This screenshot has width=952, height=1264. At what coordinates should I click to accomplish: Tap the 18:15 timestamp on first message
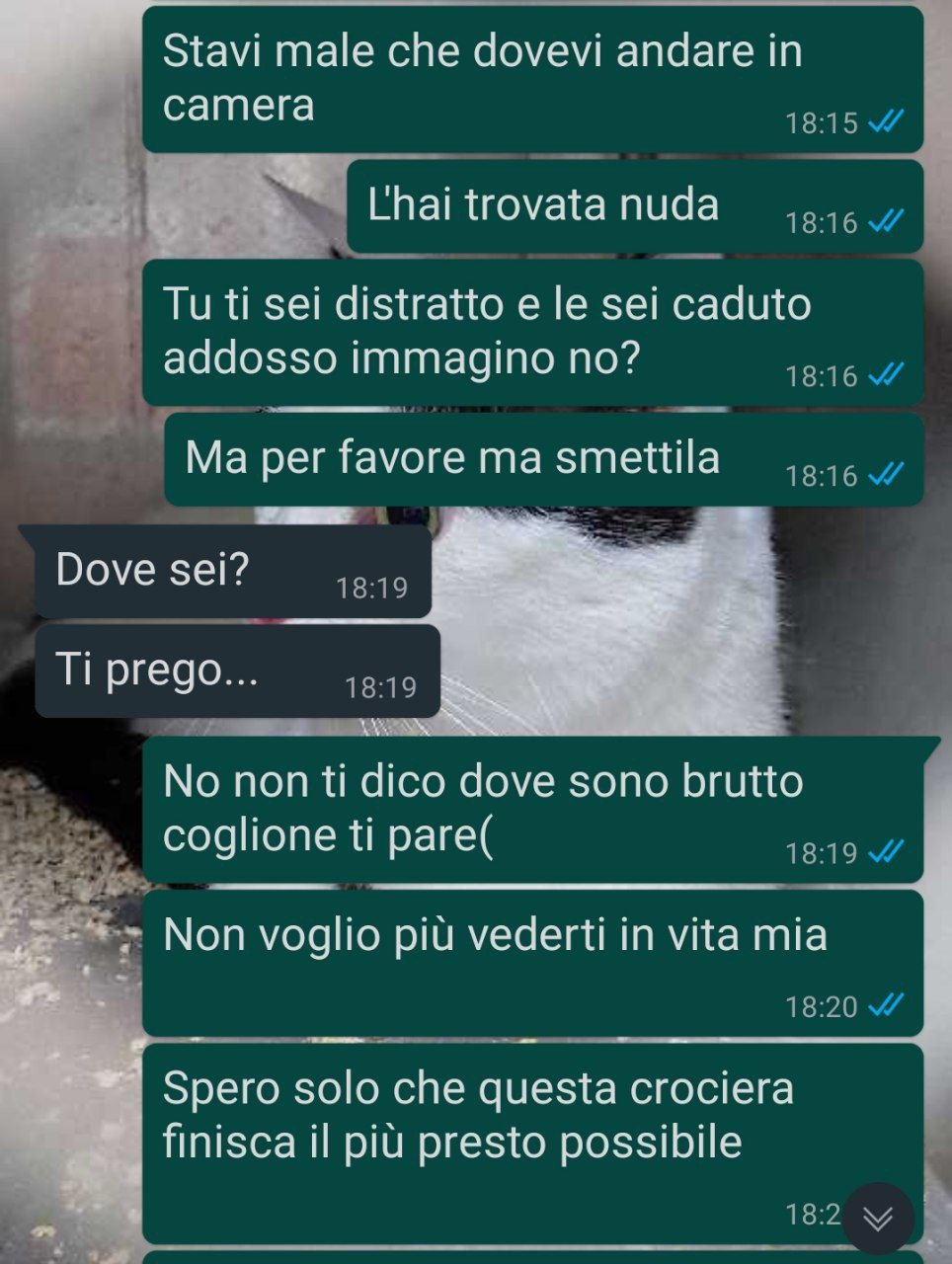click(x=821, y=122)
